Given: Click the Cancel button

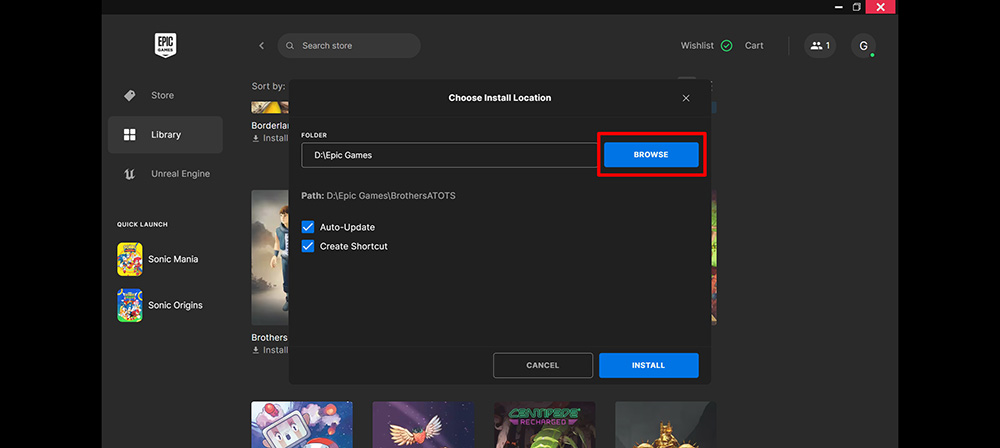Looking at the screenshot, I should (x=543, y=366).
